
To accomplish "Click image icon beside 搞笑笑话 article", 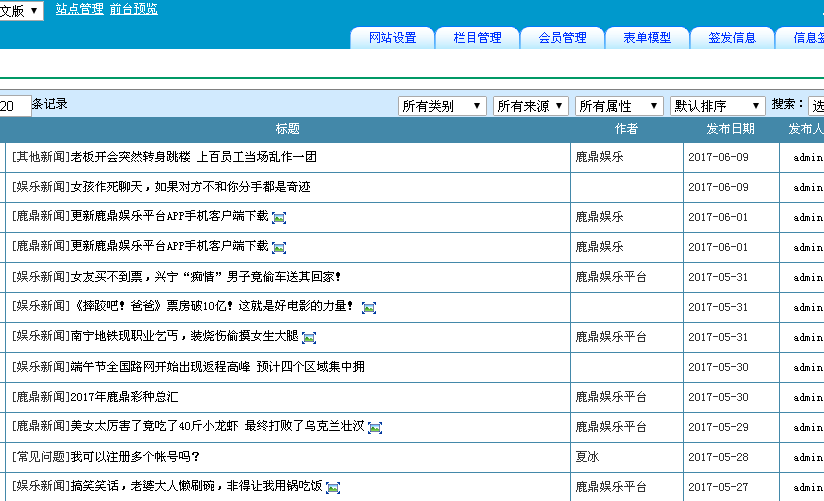I will [x=333, y=488].
